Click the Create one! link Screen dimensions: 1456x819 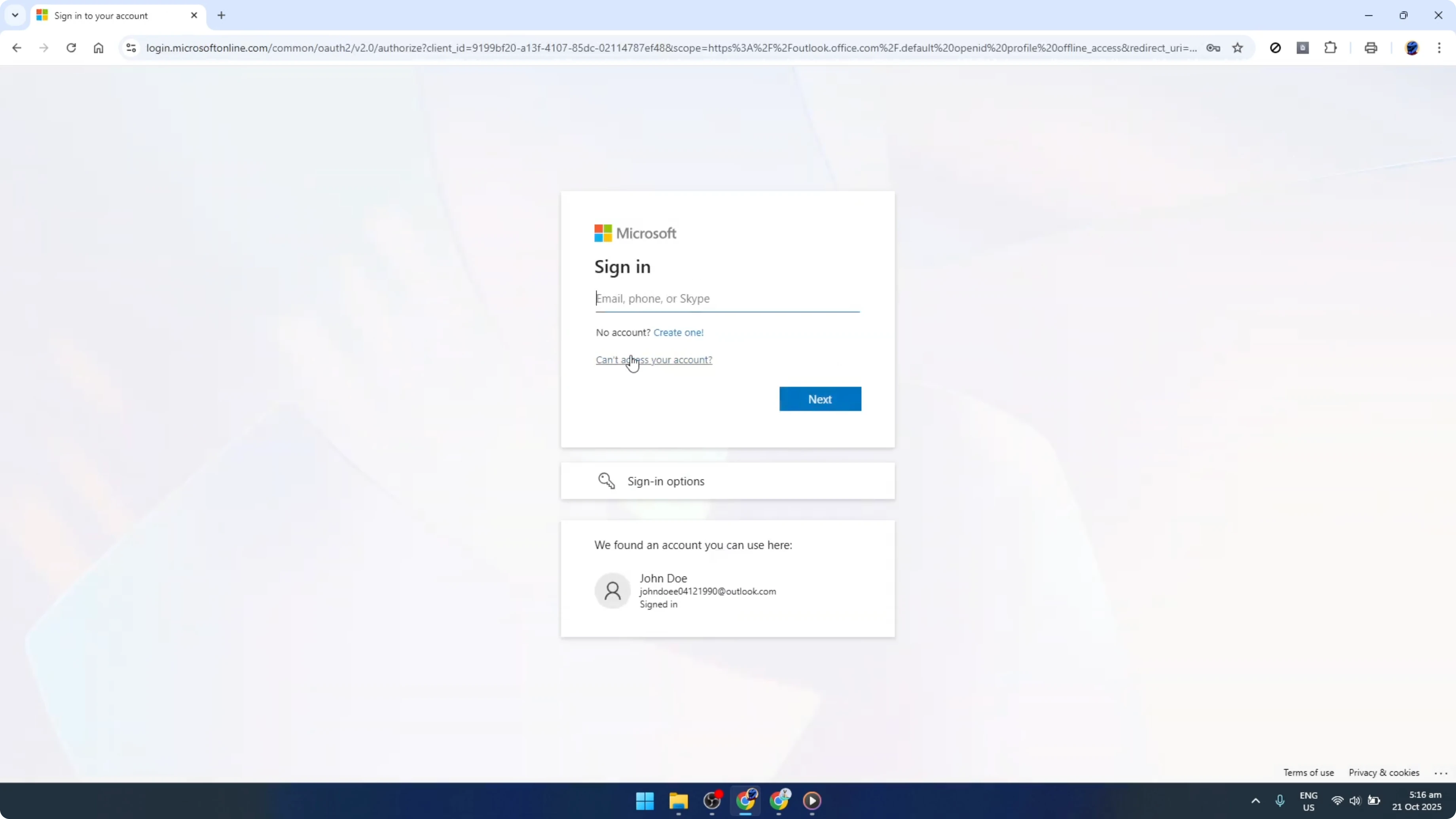(678, 332)
